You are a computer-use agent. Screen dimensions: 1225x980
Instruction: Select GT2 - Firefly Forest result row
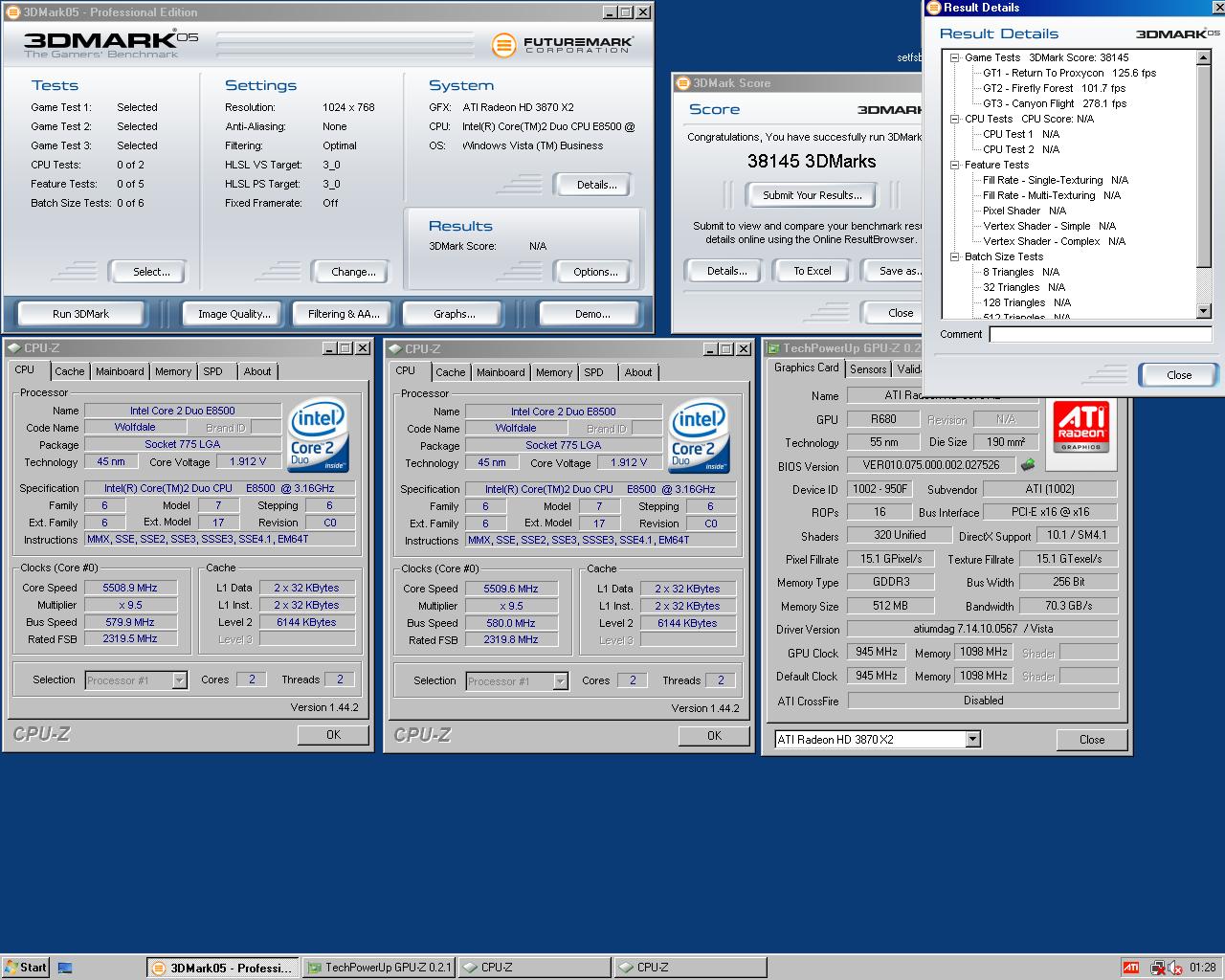click(x=1055, y=88)
